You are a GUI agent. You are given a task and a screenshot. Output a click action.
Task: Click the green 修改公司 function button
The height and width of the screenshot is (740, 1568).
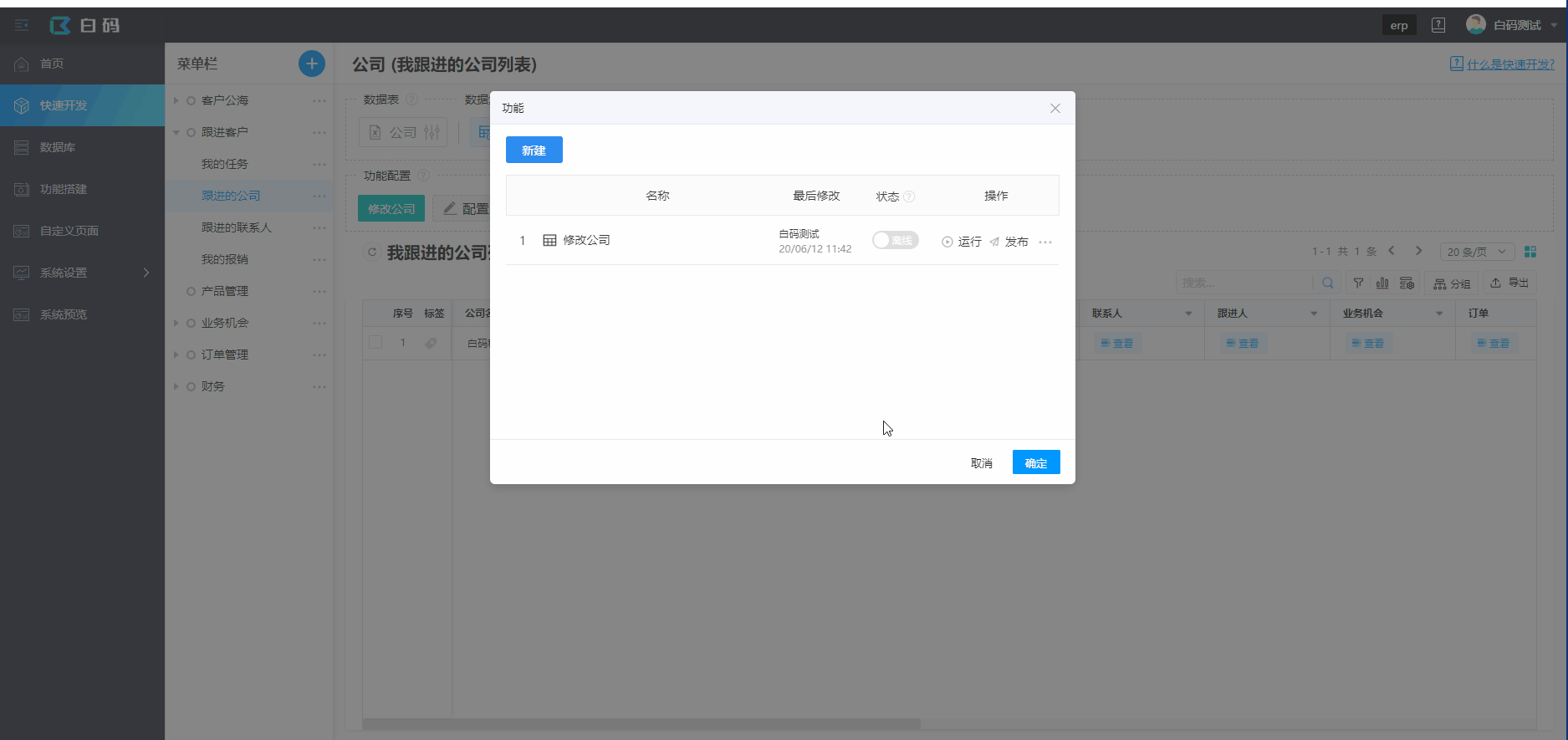click(x=391, y=208)
